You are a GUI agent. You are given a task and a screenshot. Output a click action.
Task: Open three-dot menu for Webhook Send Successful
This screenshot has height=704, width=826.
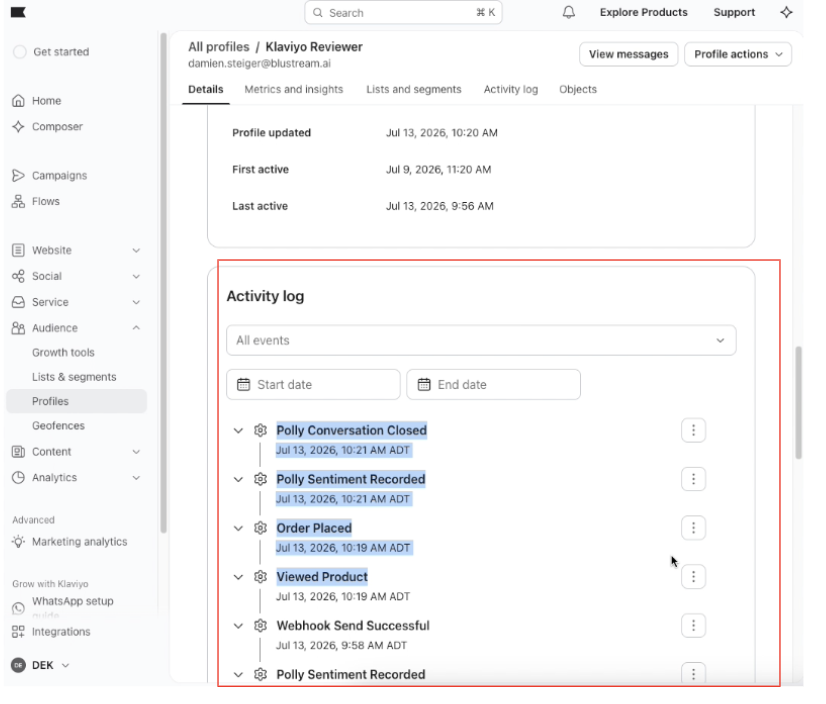pyautogui.click(x=693, y=625)
